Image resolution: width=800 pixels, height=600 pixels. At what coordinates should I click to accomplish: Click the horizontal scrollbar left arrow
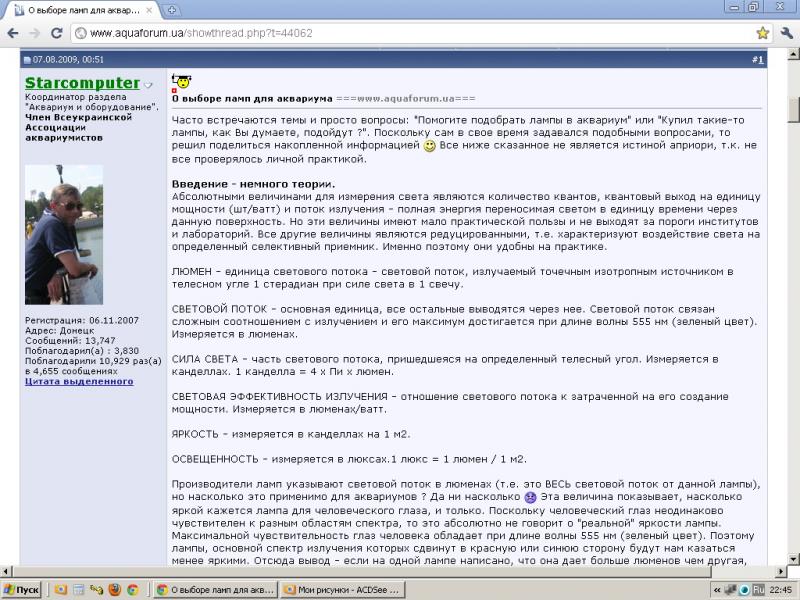coord(5,571)
